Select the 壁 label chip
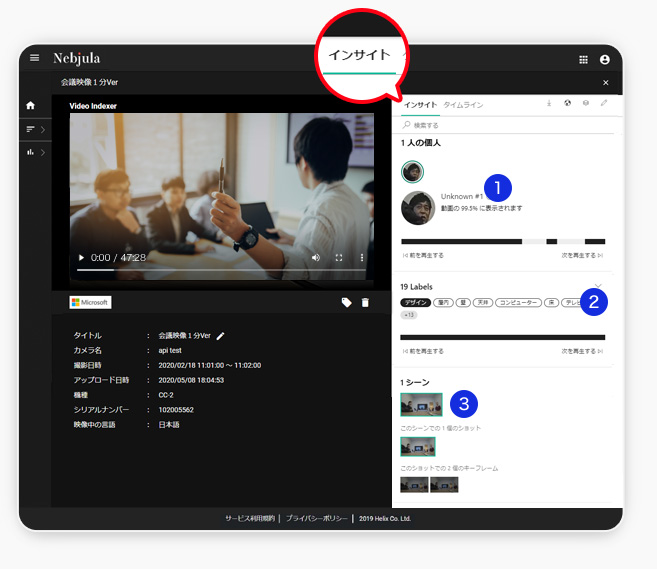657x569 pixels. [463, 303]
